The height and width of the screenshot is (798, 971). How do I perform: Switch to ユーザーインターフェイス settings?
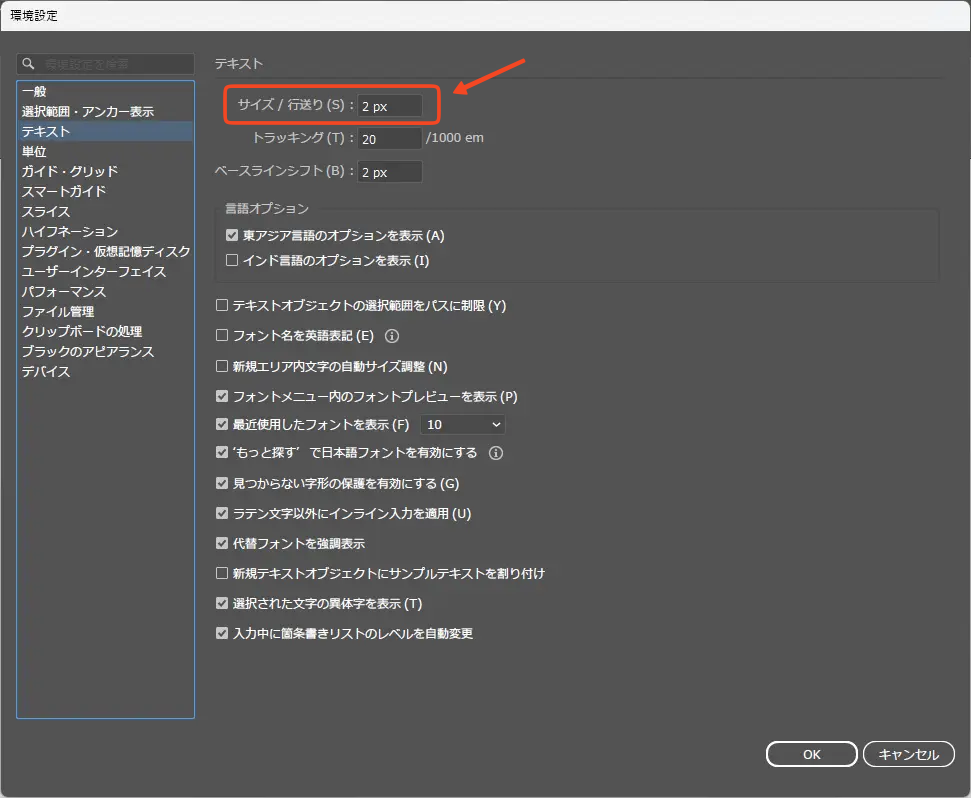(94, 271)
